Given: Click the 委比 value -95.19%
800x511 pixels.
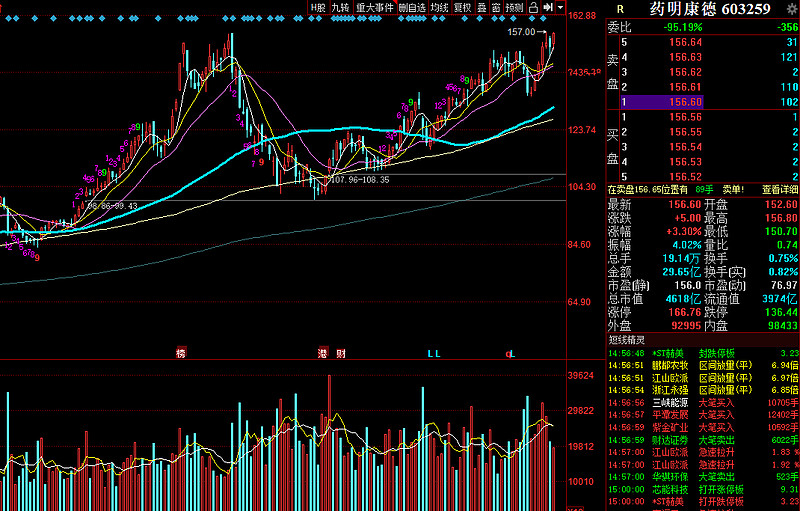Looking at the screenshot, I should [683, 27].
